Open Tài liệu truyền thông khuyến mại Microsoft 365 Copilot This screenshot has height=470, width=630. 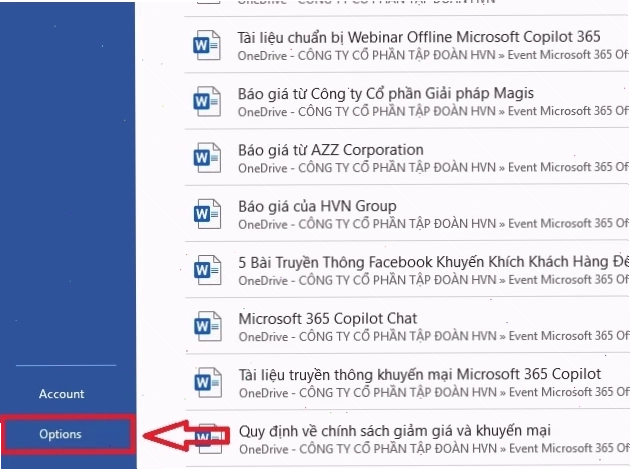click(420, 374)
